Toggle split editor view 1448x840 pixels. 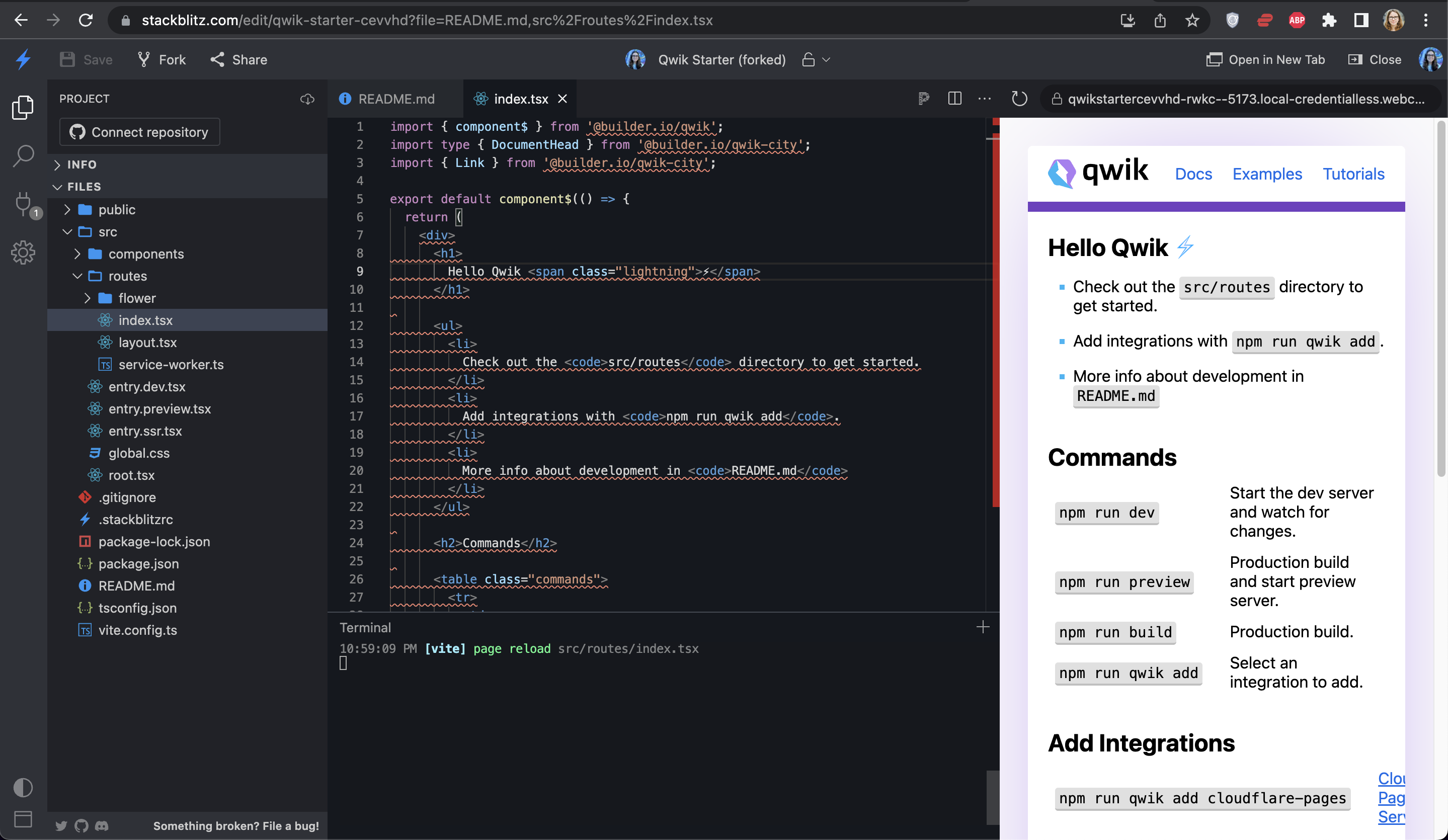[954, 98]
